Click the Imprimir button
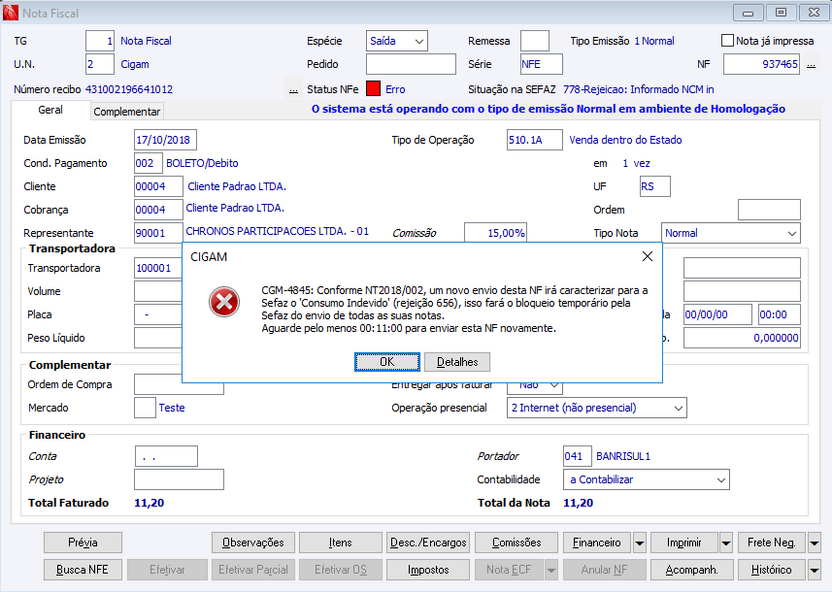 (684, 543)
